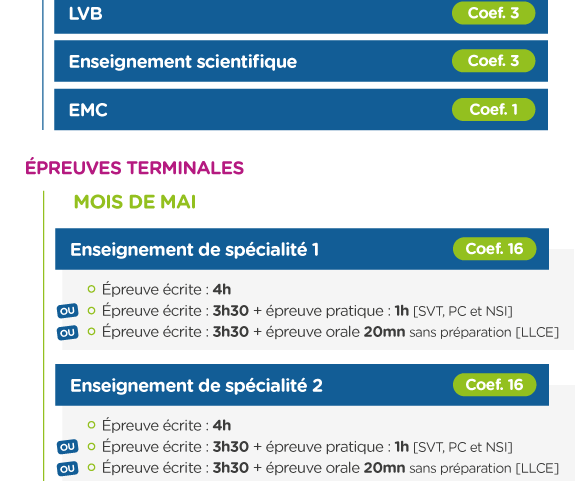
Task: Click Enseignement scientifique Coef. 3 badge
Action: [494, 61]
